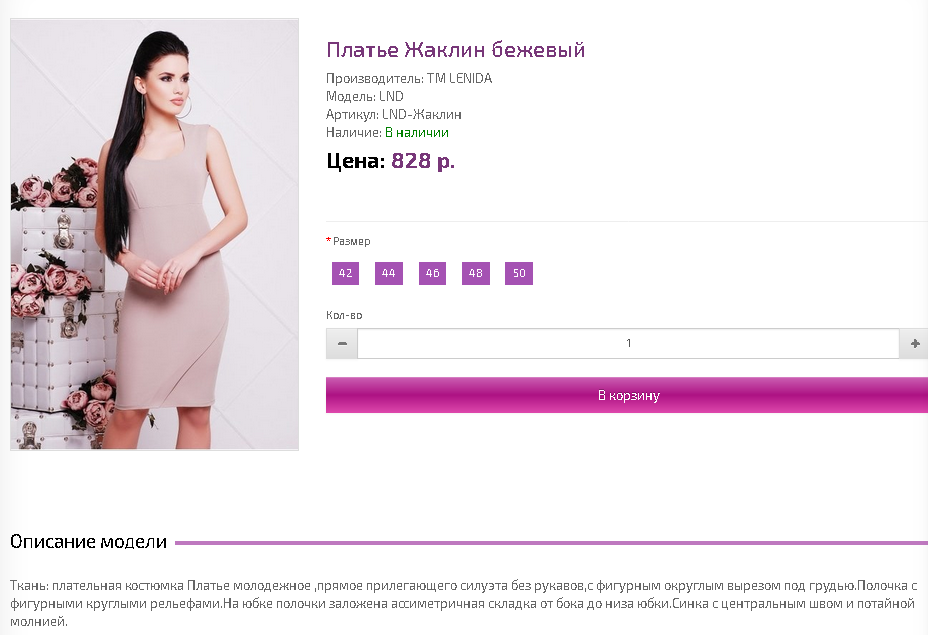This screenshot has height=635, width=928.
Task: Decrease quantity with minus button
Action: pos(342,343)
